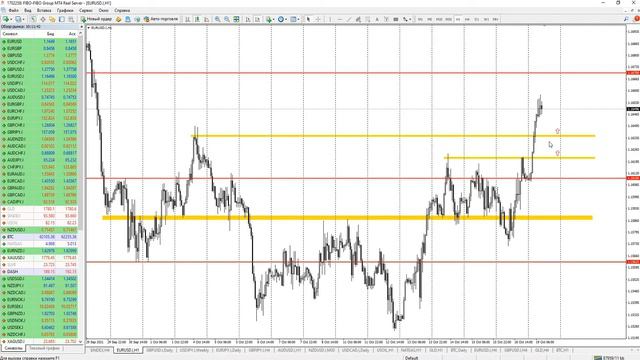Toggle the Terminal window icon
This screenshot has width=640, height=360.
tap(62, 19)
